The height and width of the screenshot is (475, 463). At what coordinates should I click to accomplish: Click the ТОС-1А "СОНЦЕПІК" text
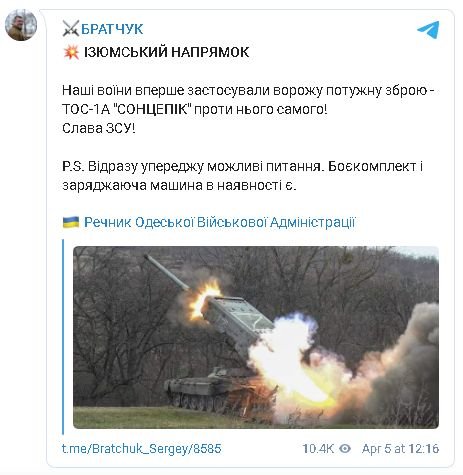pyautogui.click(x=128, y=109)
